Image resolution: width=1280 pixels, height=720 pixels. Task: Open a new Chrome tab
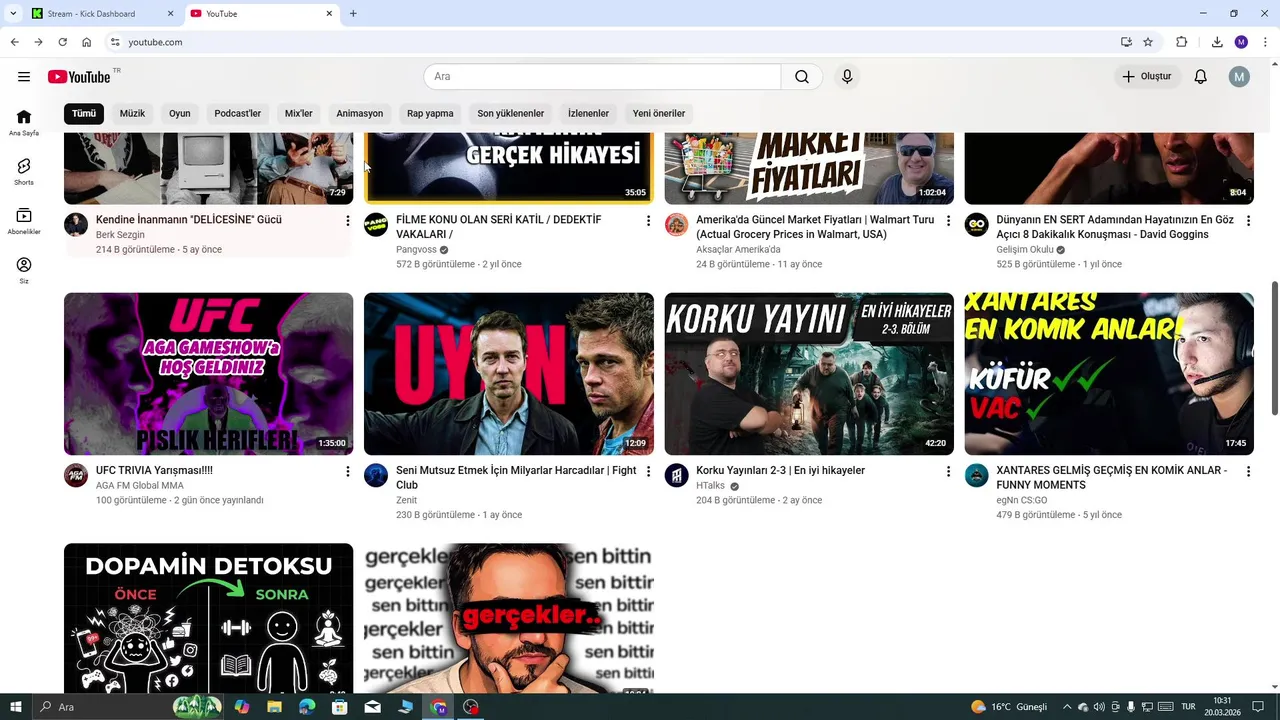click(353, 14)
